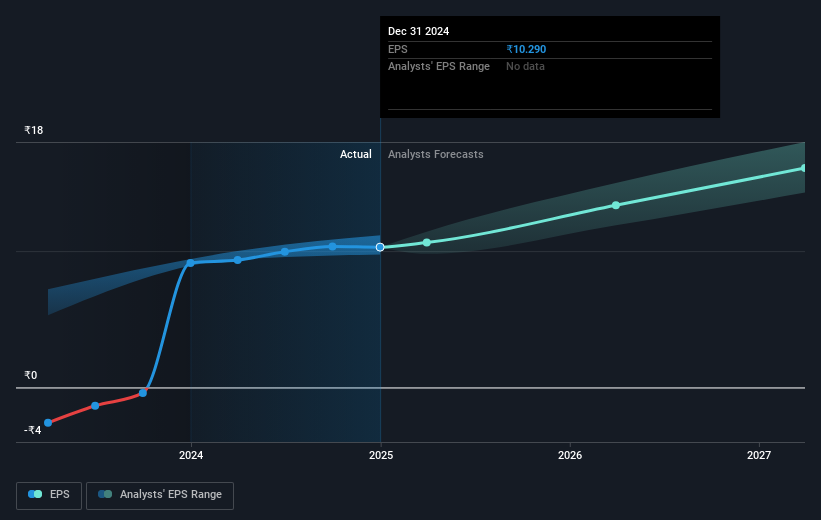The image size is (821, 520).
Task: Click the 2026 x-axis label
Action: 570,456
